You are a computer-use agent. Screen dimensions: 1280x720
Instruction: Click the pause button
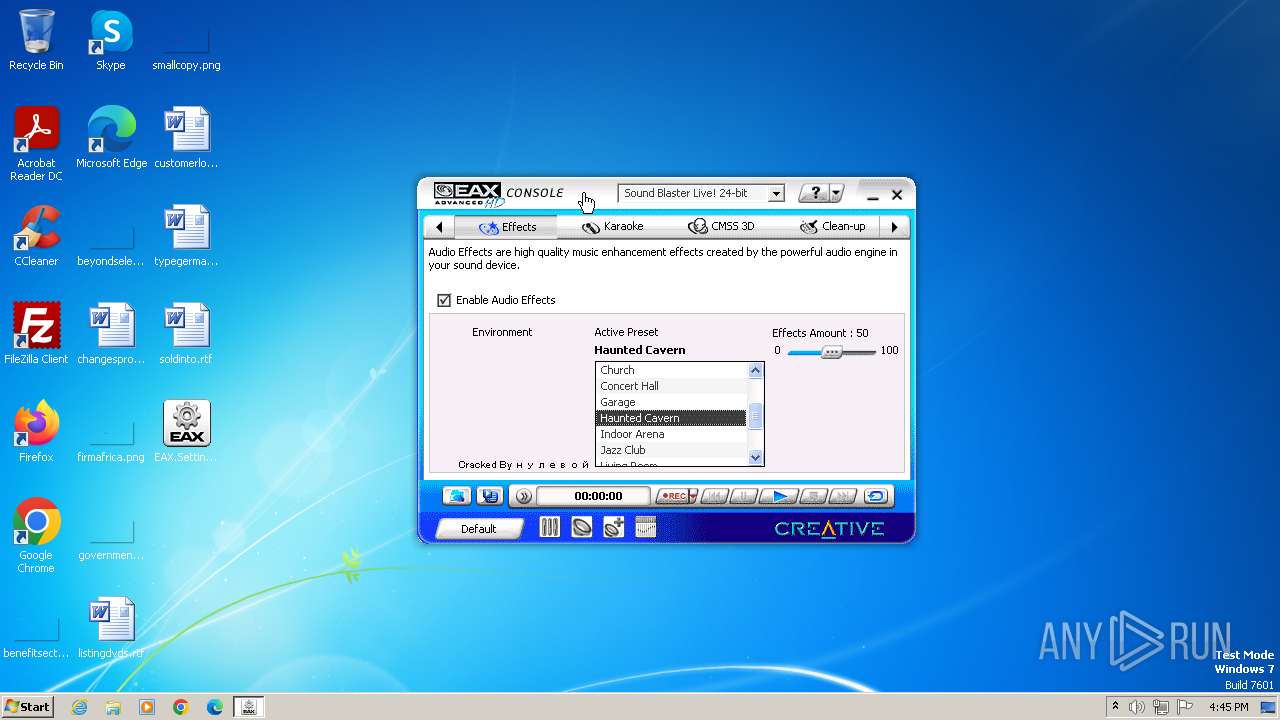(744, 496)
